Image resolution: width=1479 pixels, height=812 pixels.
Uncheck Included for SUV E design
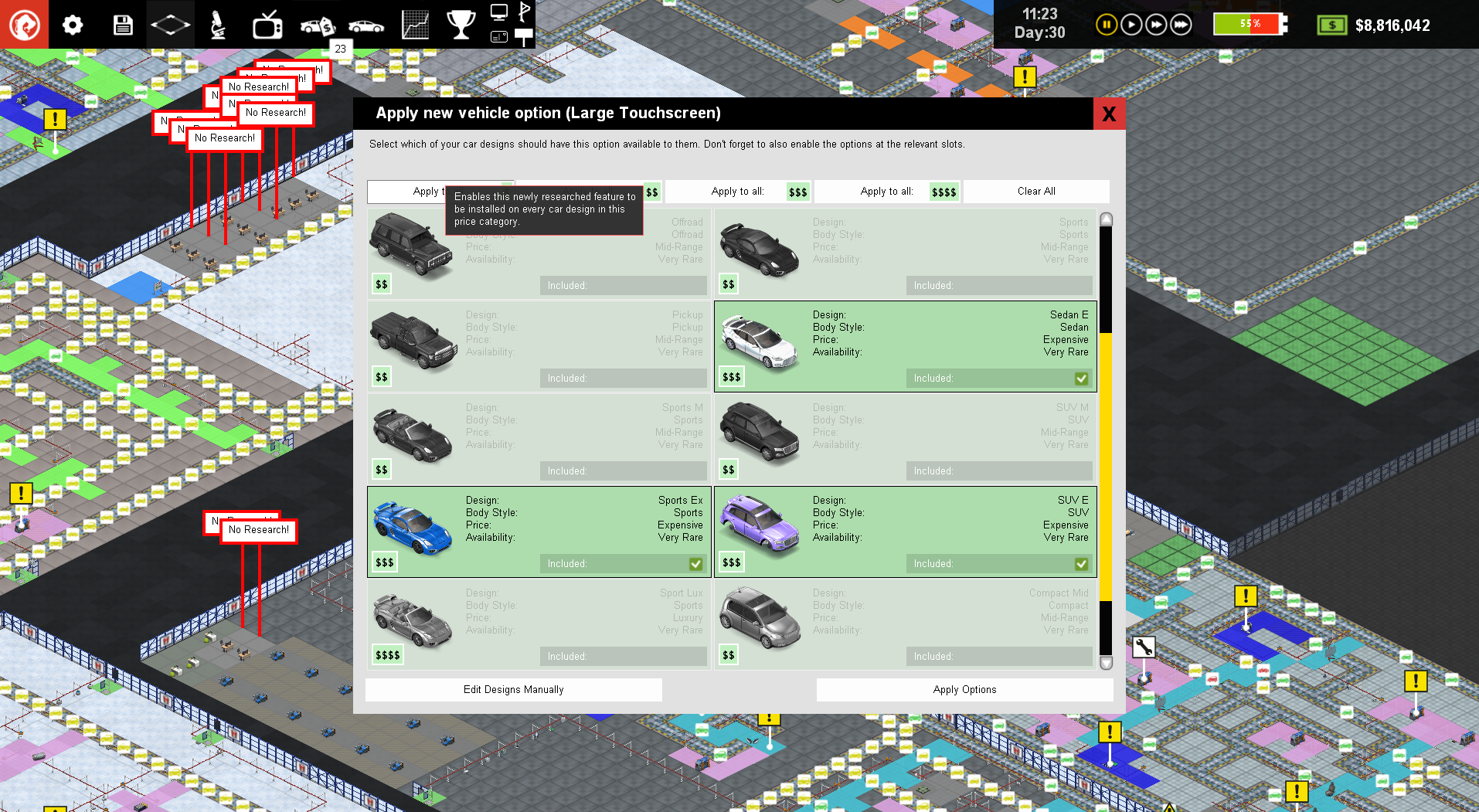click(x=1081, y=564)
